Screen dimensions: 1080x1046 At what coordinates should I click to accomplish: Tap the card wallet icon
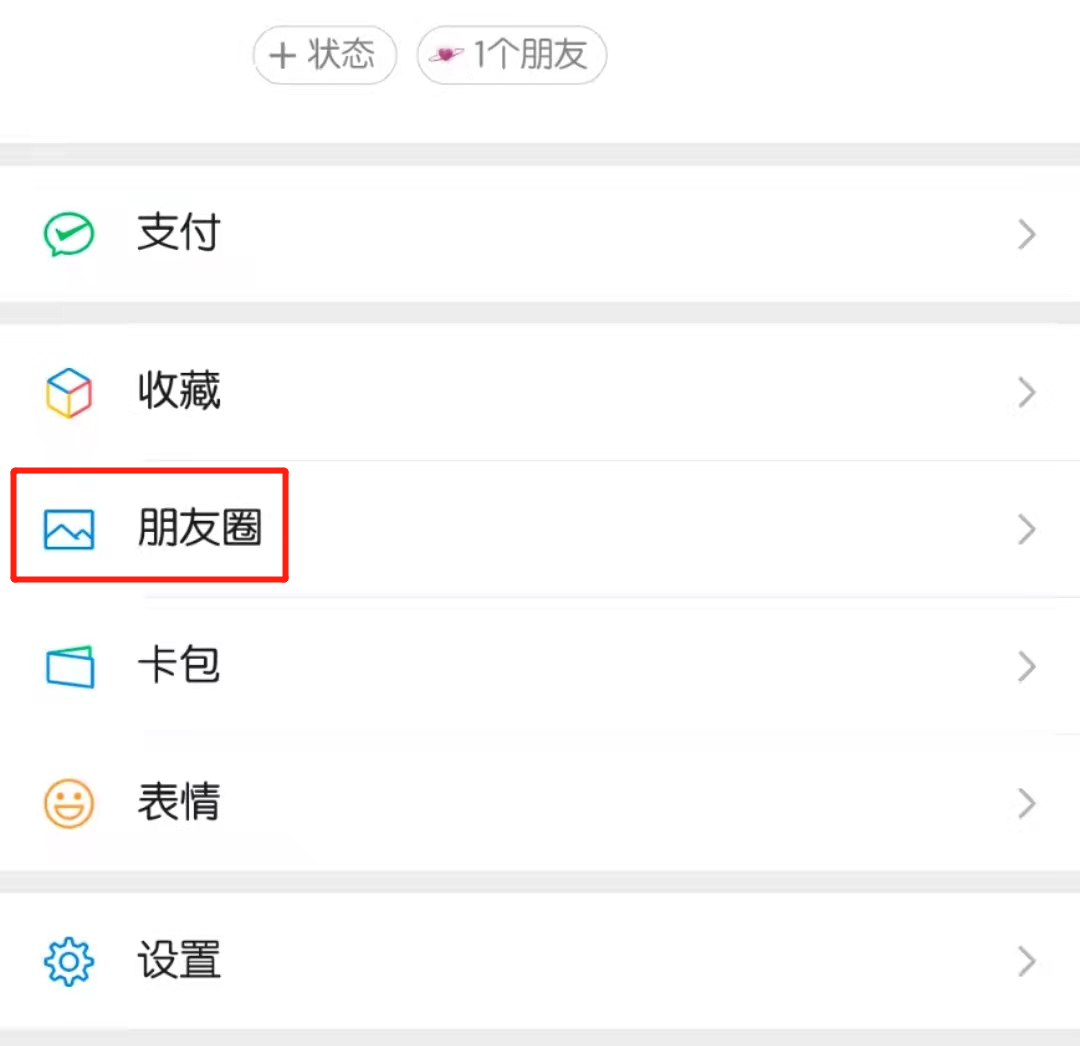[x=70, y=666]
